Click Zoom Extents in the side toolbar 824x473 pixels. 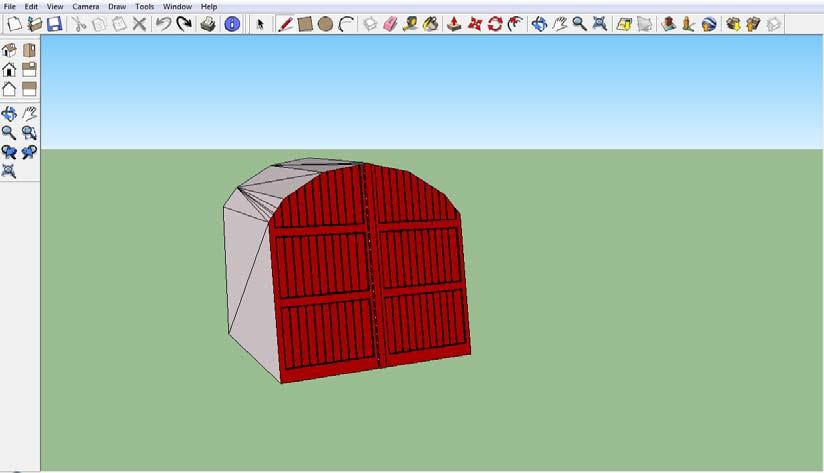pos(9,171)
